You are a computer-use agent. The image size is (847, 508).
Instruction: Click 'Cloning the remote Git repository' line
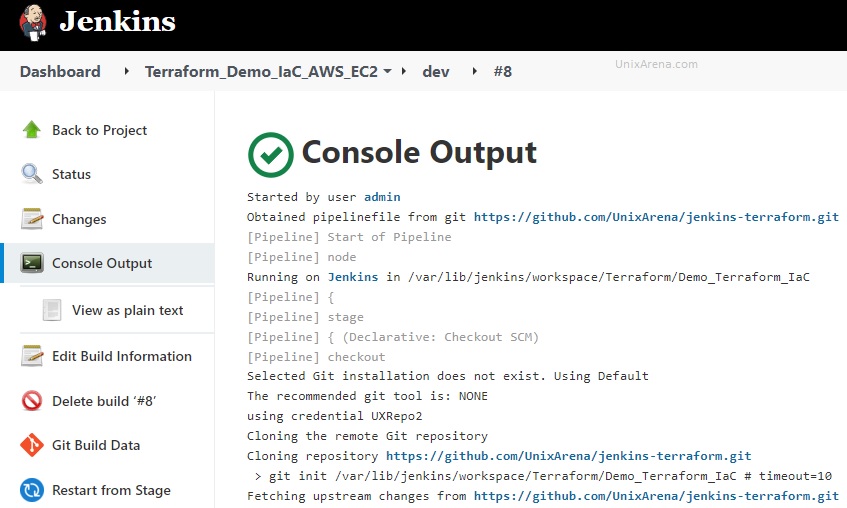(367, 436)
